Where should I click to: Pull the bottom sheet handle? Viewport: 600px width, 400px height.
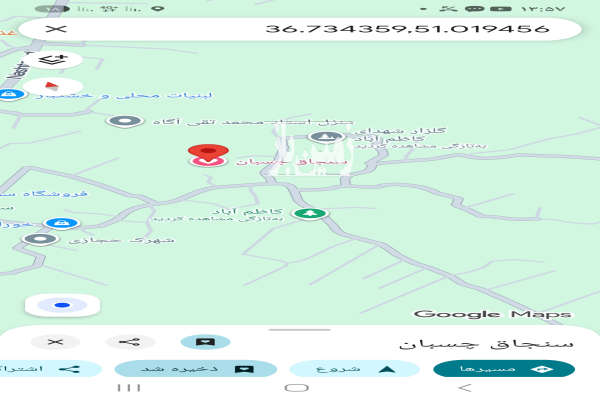pos(300,330)
